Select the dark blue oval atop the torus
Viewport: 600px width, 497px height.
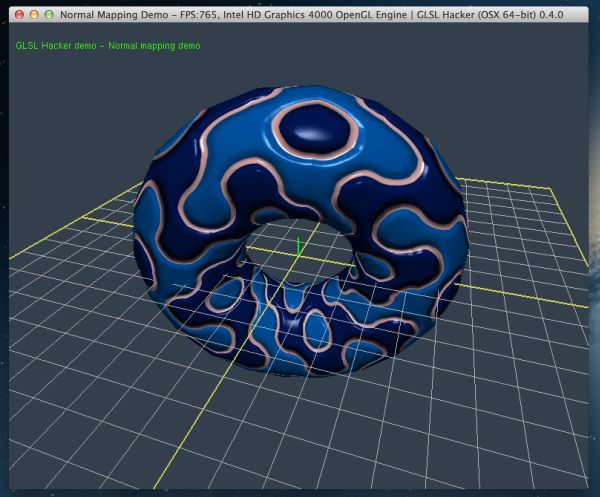[x=313, y=128]
